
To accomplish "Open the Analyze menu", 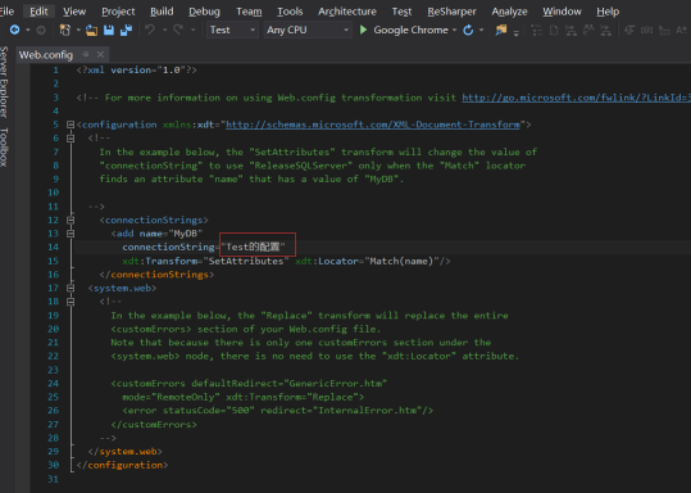I will coord(509,11).
